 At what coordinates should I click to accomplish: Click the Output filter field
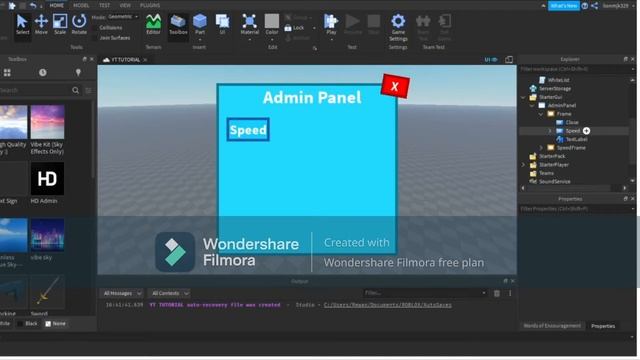(x=424, y=293)
